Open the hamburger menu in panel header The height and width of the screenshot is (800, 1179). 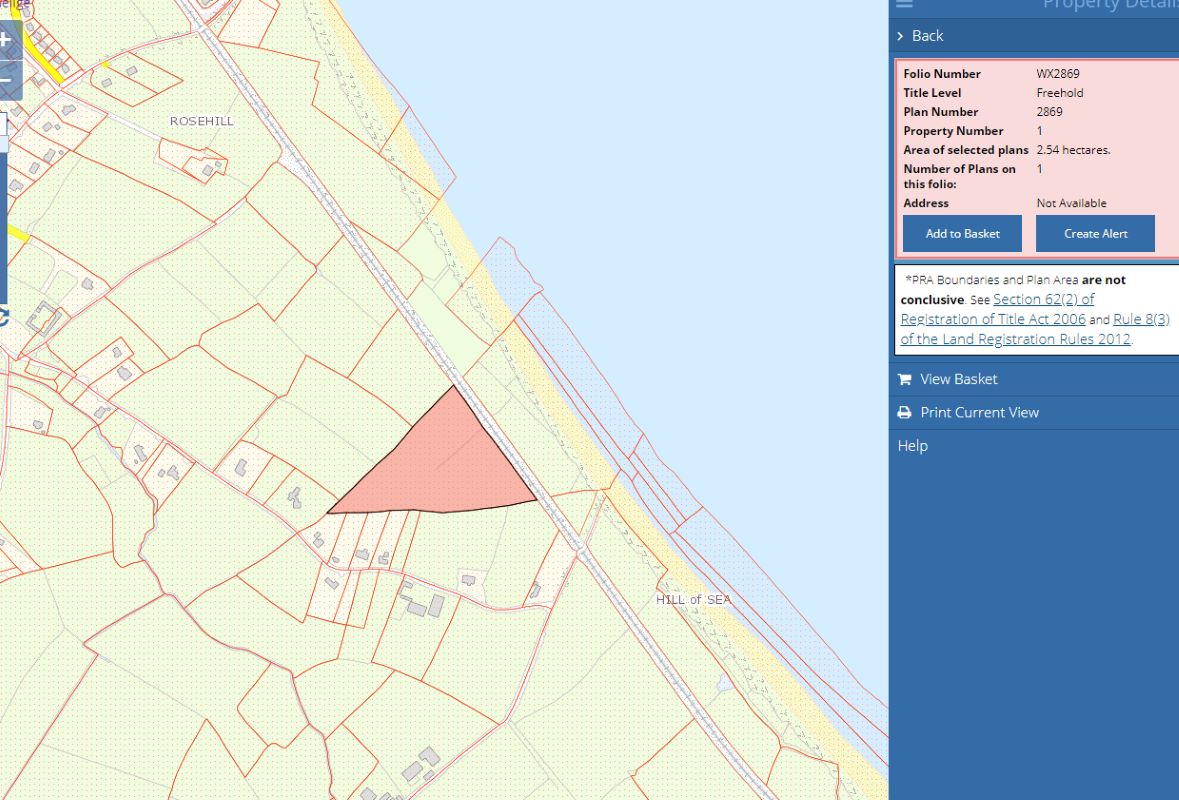(x=904, y=4)
